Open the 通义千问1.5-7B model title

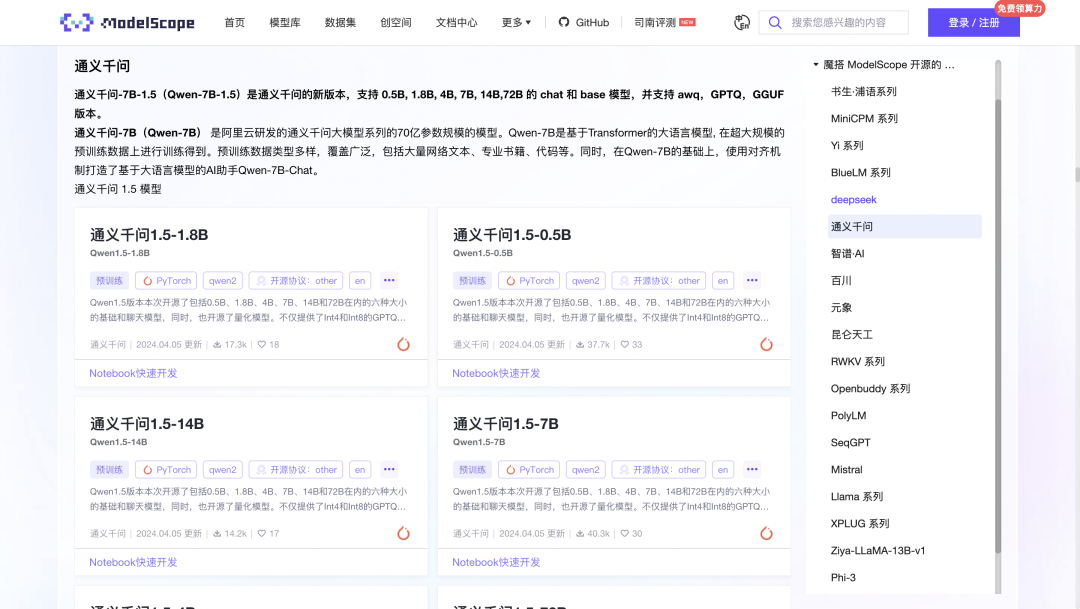[x=506, y=424]
